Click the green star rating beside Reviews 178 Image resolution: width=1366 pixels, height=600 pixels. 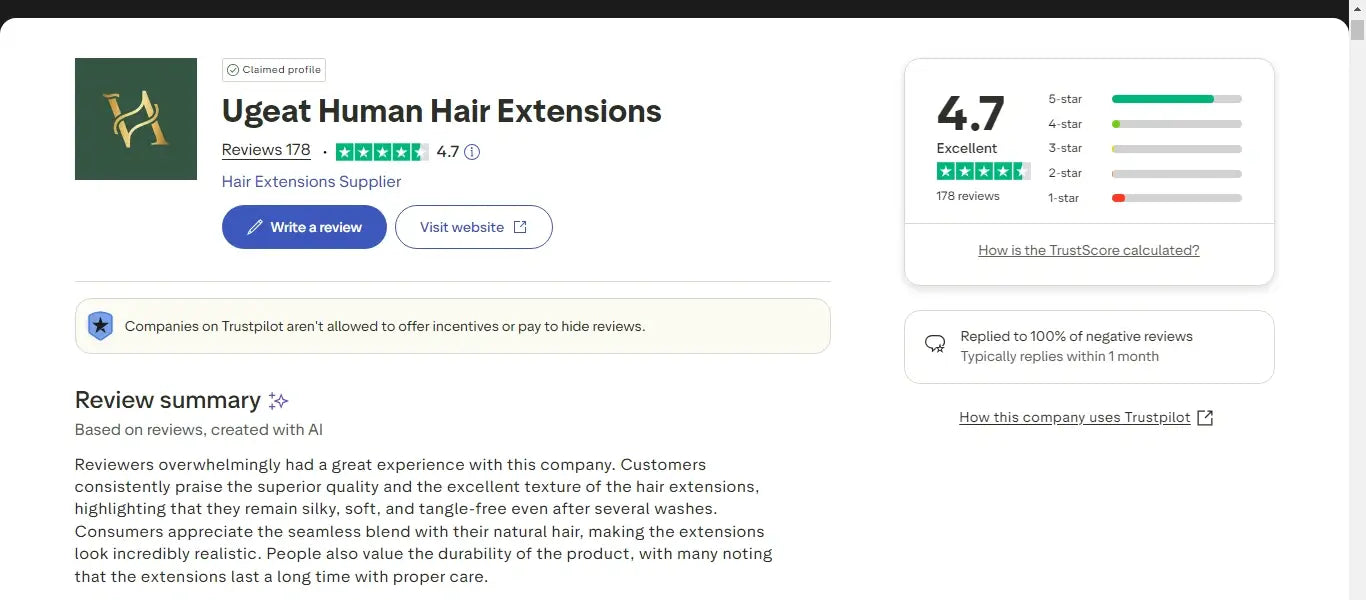point(382,152)
